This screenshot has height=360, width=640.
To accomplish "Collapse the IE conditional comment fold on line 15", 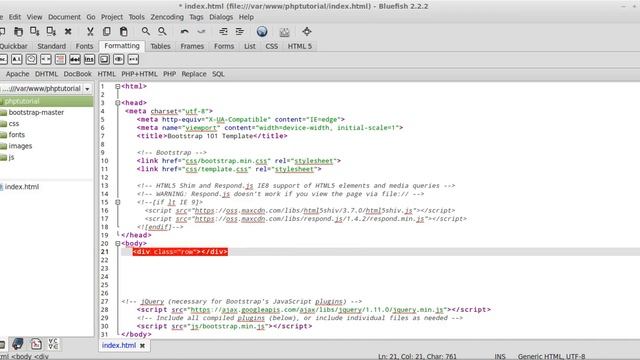I will [118, 202].
